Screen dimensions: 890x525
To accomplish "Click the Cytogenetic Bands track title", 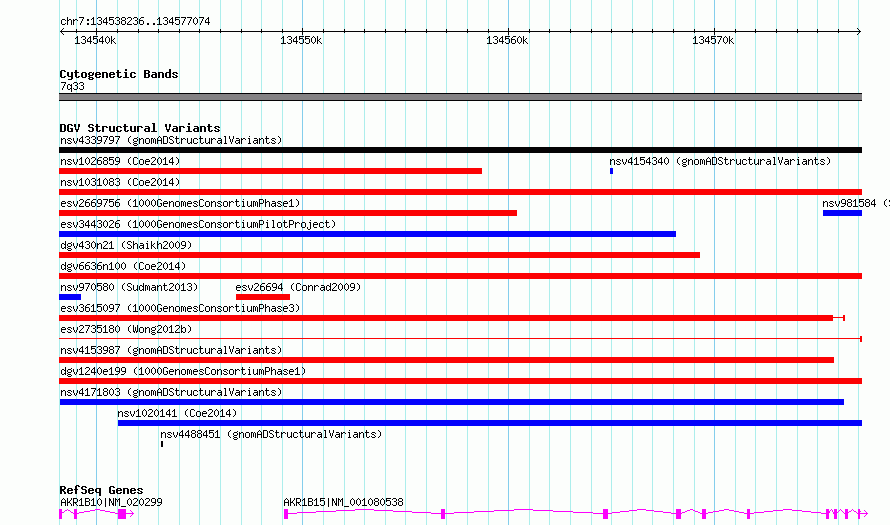I will coord(119,74).
